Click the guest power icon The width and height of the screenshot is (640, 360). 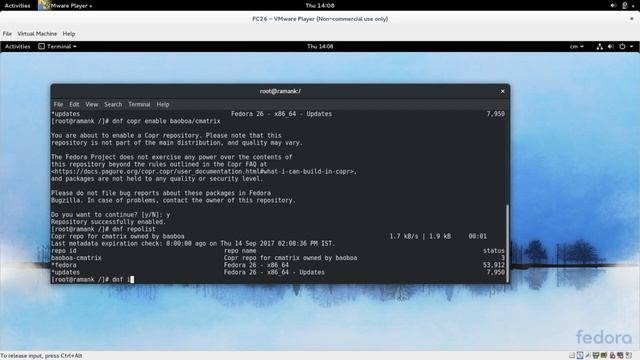click(x=622, y=47)
